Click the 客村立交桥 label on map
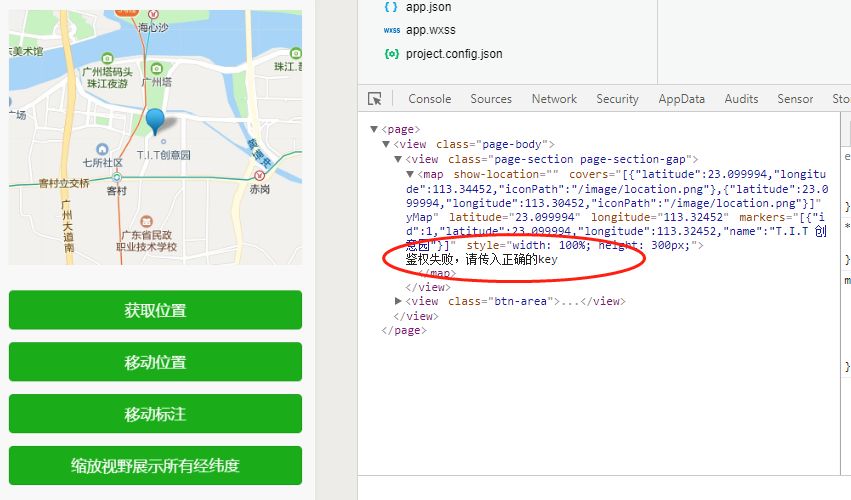 tap(63, 183)
